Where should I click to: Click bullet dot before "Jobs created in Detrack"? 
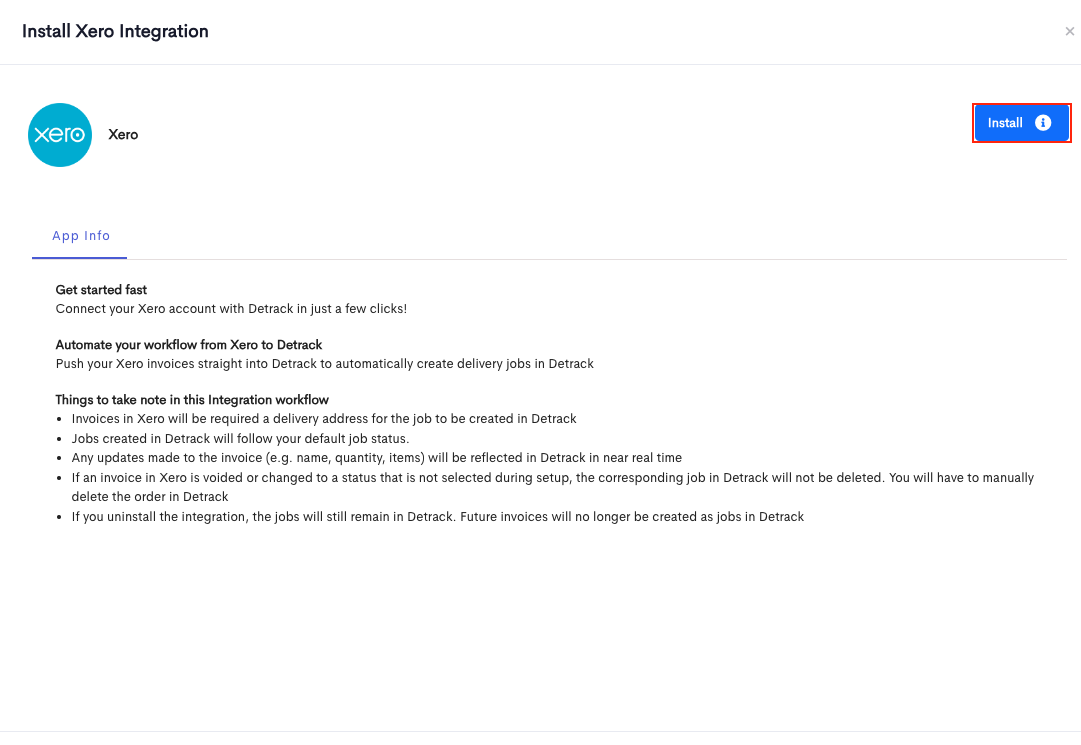61,439
